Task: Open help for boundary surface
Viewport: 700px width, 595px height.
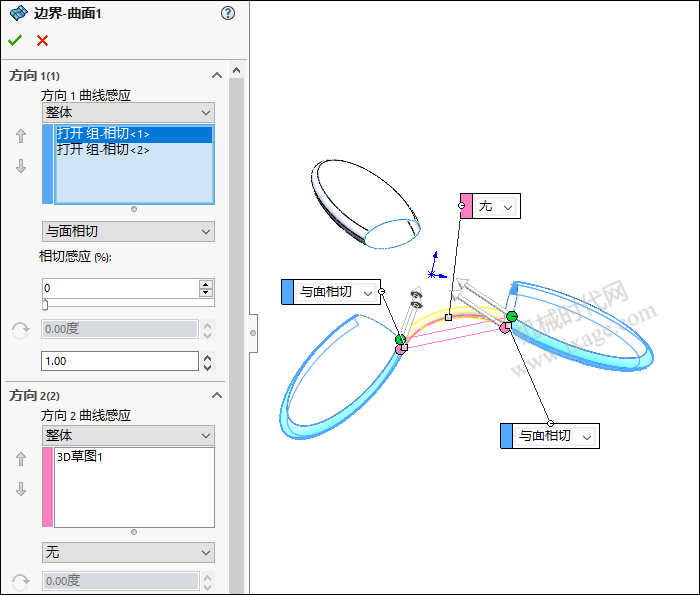Action: tap(228, 13)
